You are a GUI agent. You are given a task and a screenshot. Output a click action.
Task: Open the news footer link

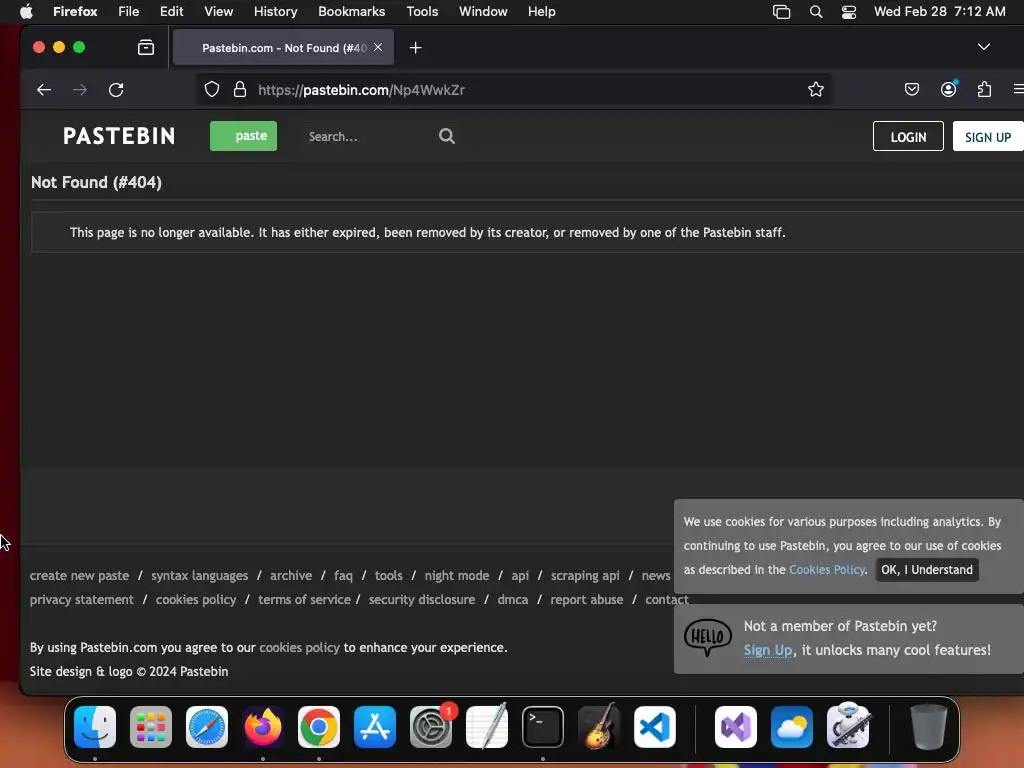(x=656, y=575)
